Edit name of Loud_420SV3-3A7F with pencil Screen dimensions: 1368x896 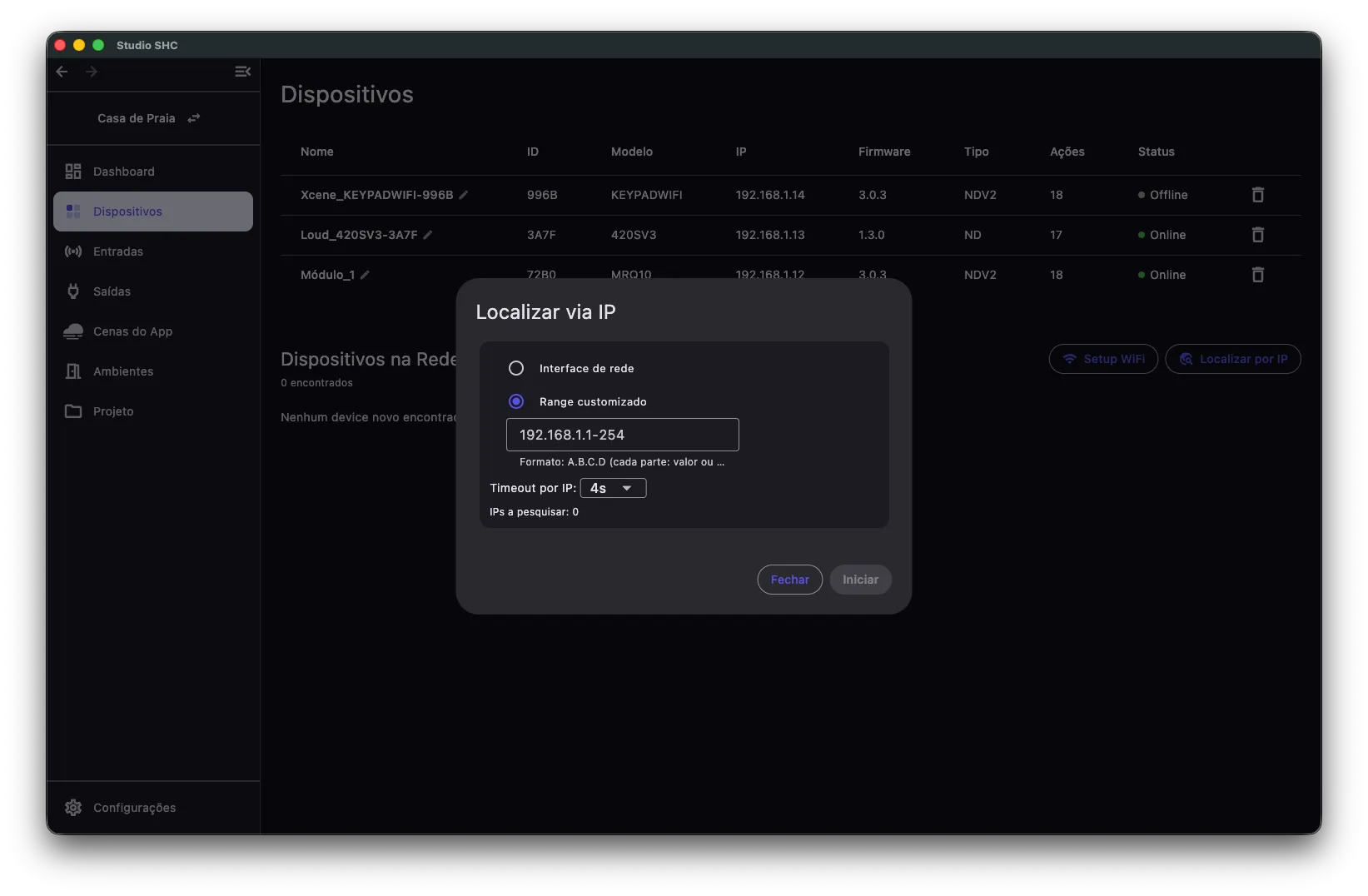pyautogui.click(x=428, y=235)
